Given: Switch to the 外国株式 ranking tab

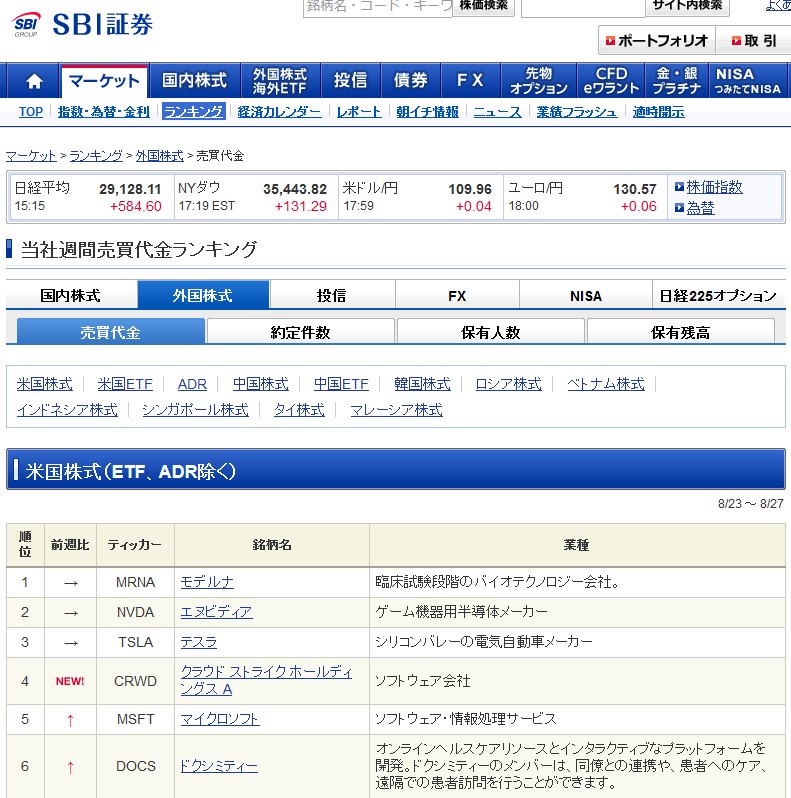Looking at the screenshot, I should click(203, 295).
